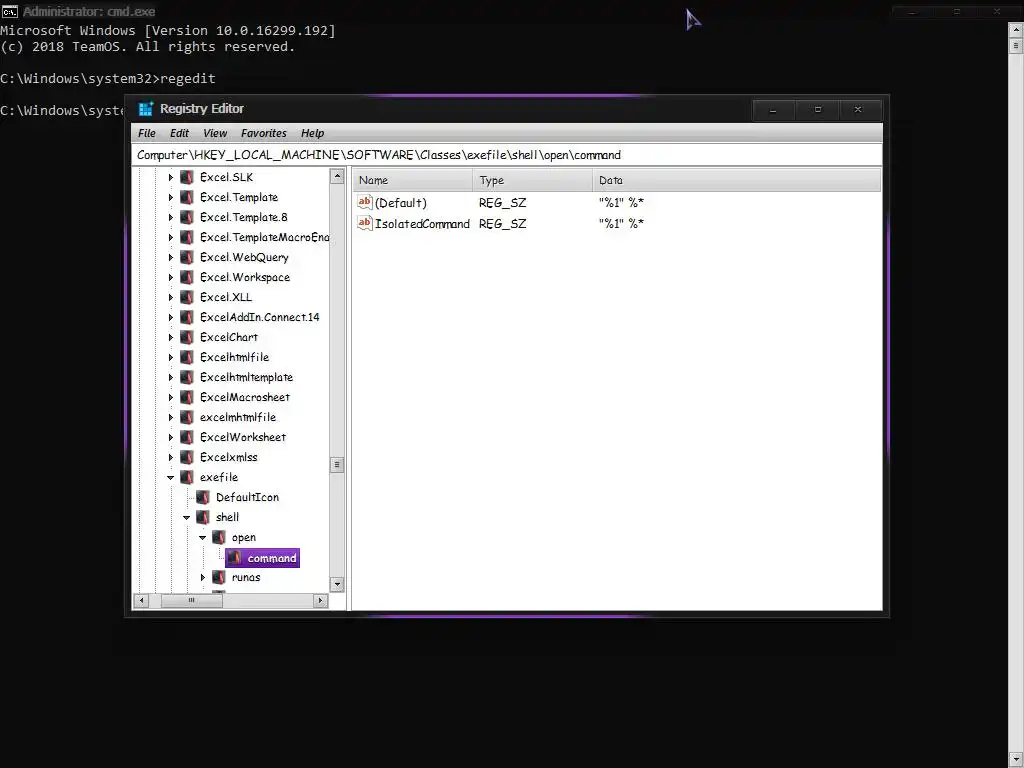
Task: Expand the Excel.WebQuery tree node arrow
Action: [x=170, y=257]
